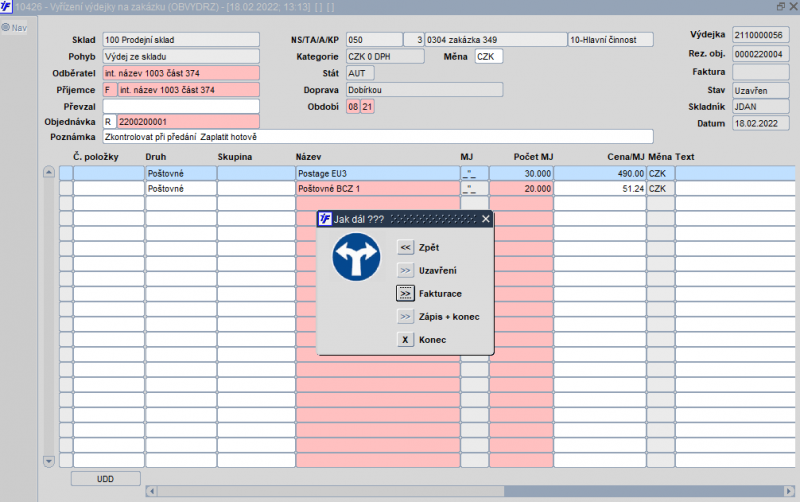Click the Sklad field '100 Prodejní sklad'
800x502 pixels.
pyautogui.click(x=181, y=40)
